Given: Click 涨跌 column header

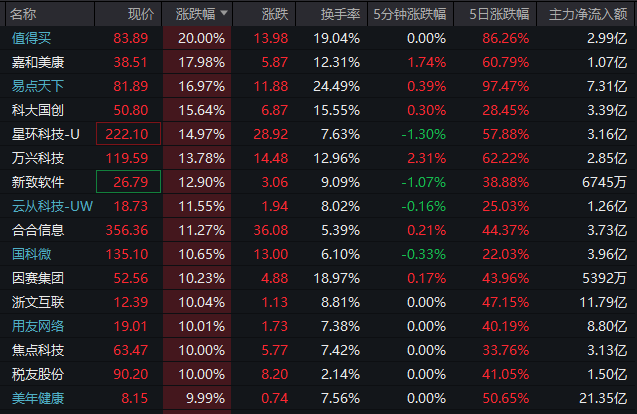Looking at the screenshot, I should point(274,14).
